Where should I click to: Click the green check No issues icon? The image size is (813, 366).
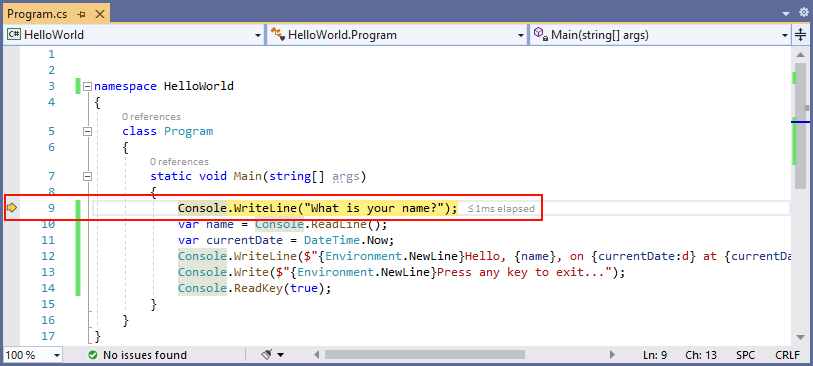click(x=93, y=355)
